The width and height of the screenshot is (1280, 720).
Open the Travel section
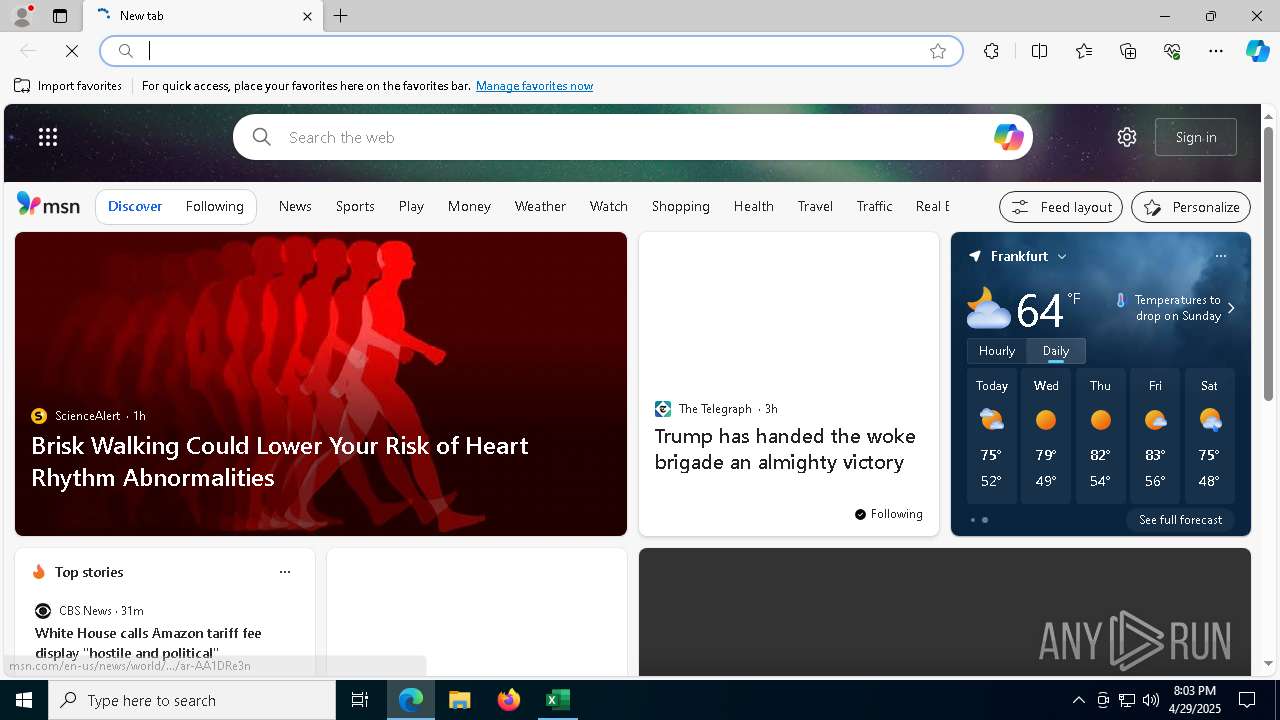tap(815, 206)
